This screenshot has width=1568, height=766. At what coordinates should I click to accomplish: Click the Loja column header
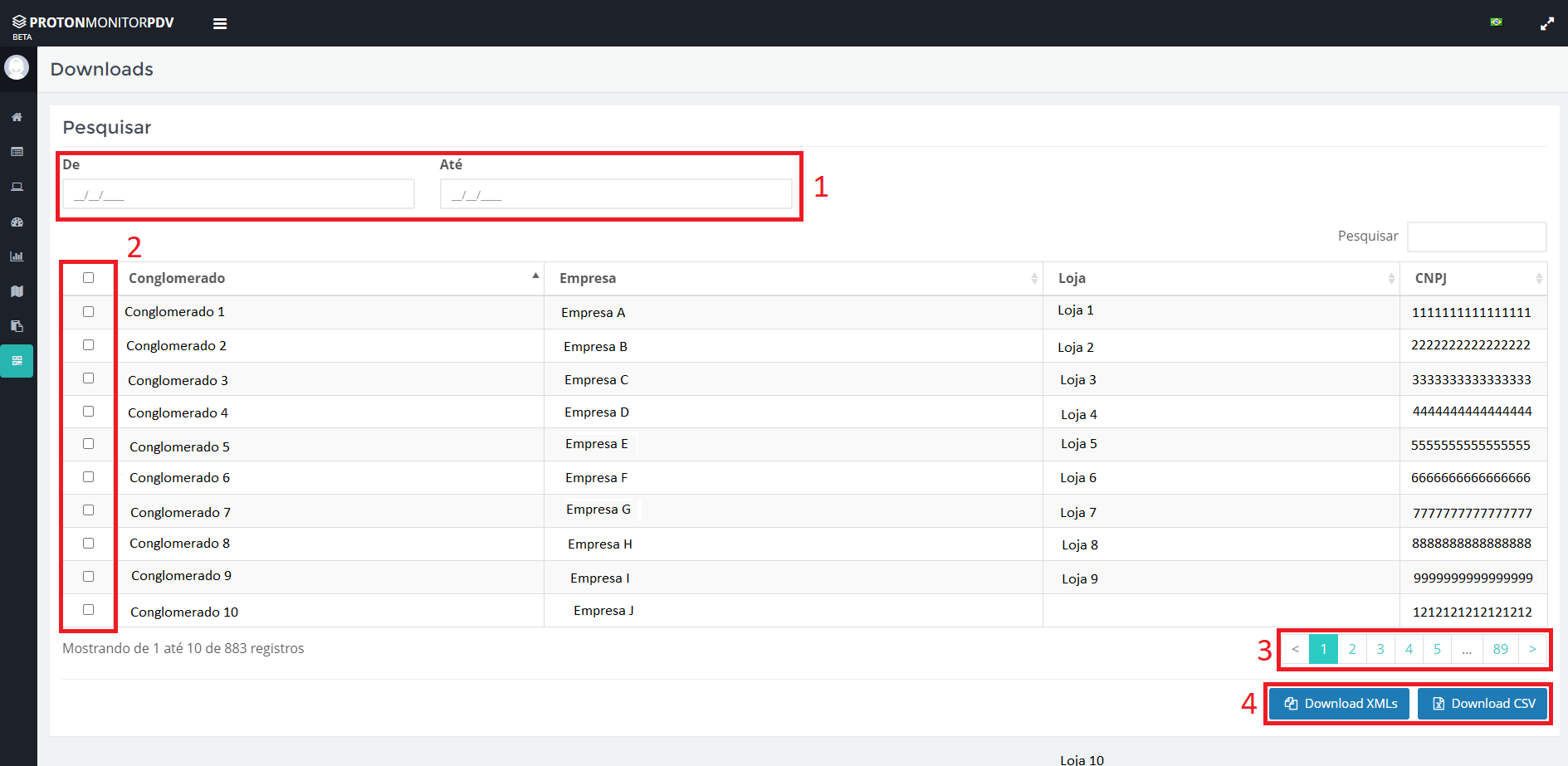point(1221,278)
